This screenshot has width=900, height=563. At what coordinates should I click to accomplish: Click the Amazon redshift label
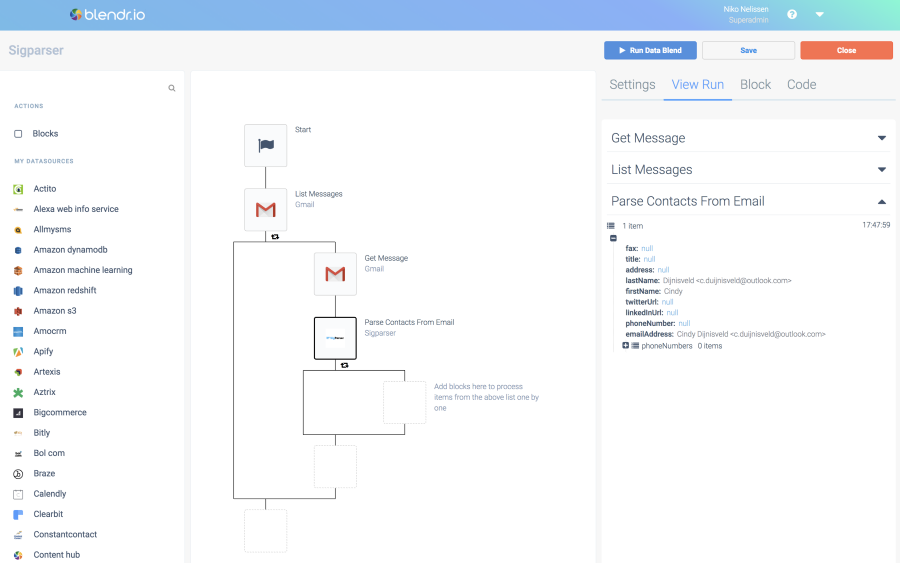[65, 290]
